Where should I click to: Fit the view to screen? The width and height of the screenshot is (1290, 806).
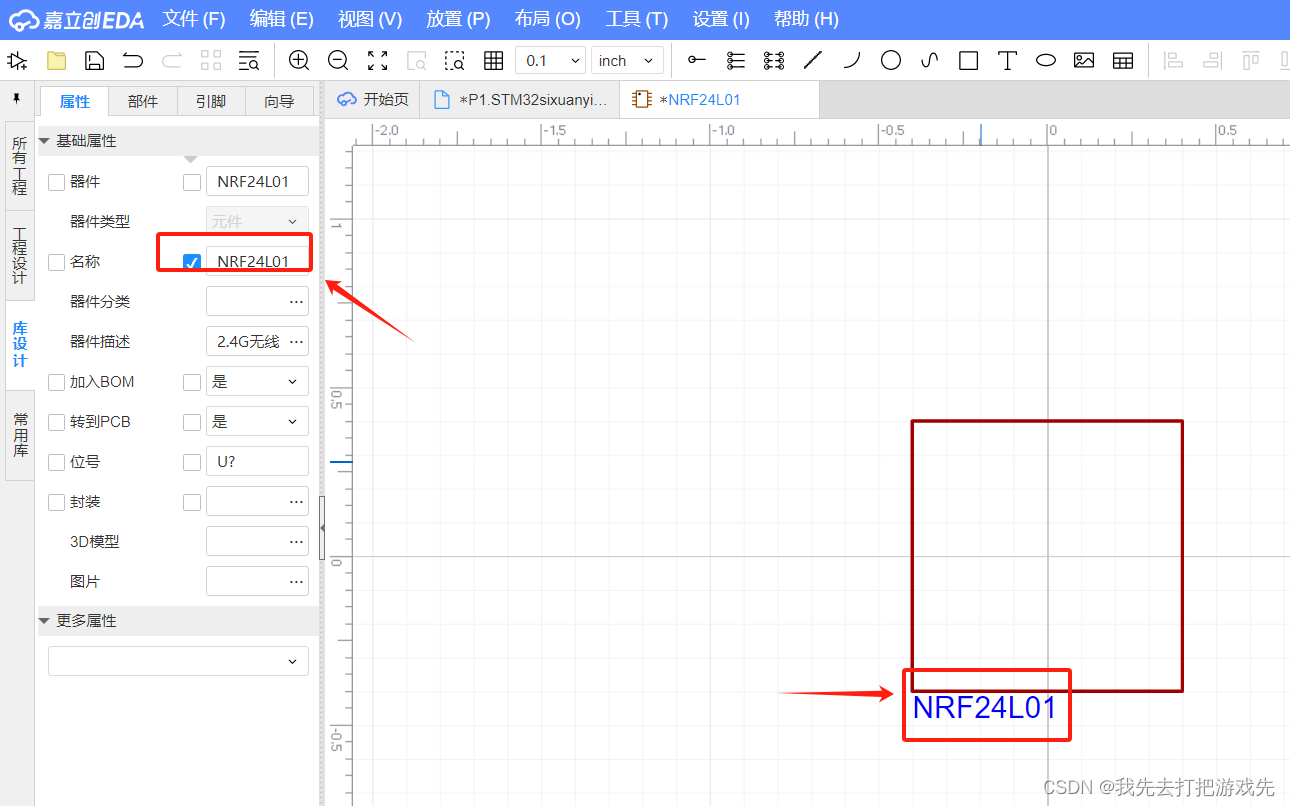click(x=377, y=61)
